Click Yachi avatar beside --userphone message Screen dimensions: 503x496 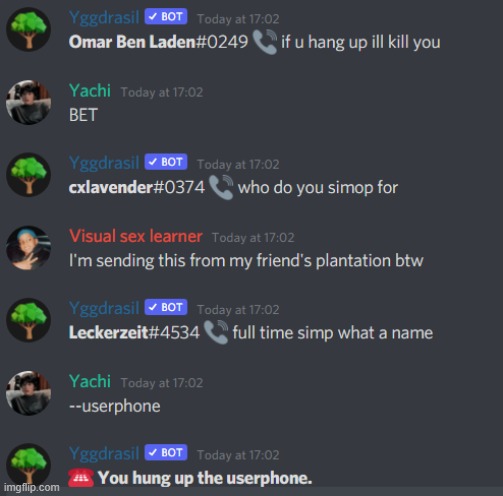tap(29, 393)
